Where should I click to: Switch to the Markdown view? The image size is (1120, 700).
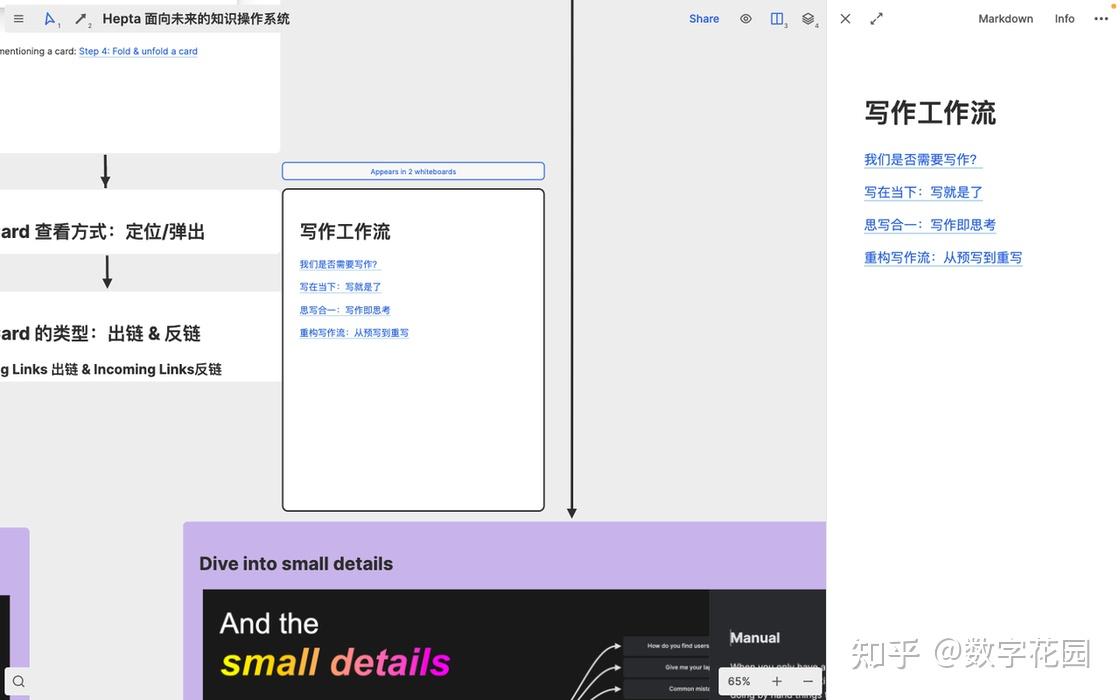pyautogui.click(x=1005, y=18)
